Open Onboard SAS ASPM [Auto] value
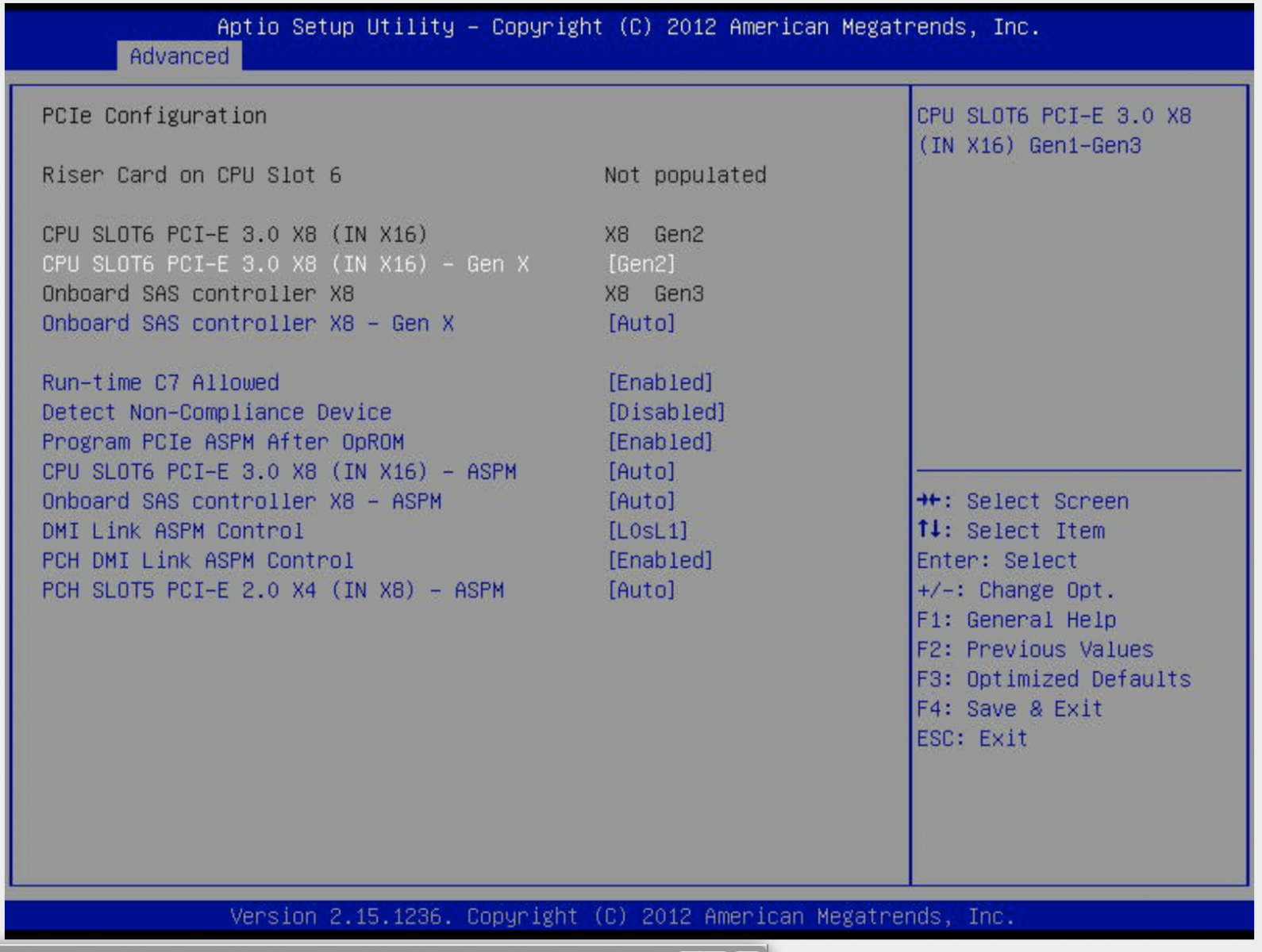 coord(641,501)
